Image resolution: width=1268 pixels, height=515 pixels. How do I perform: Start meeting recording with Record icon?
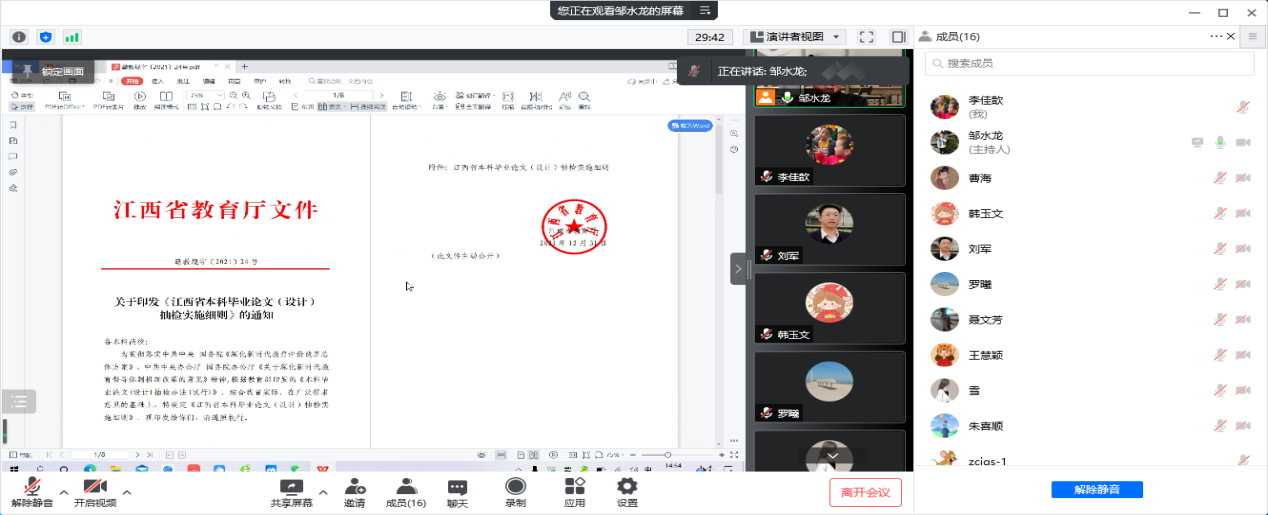coord(515,486)
